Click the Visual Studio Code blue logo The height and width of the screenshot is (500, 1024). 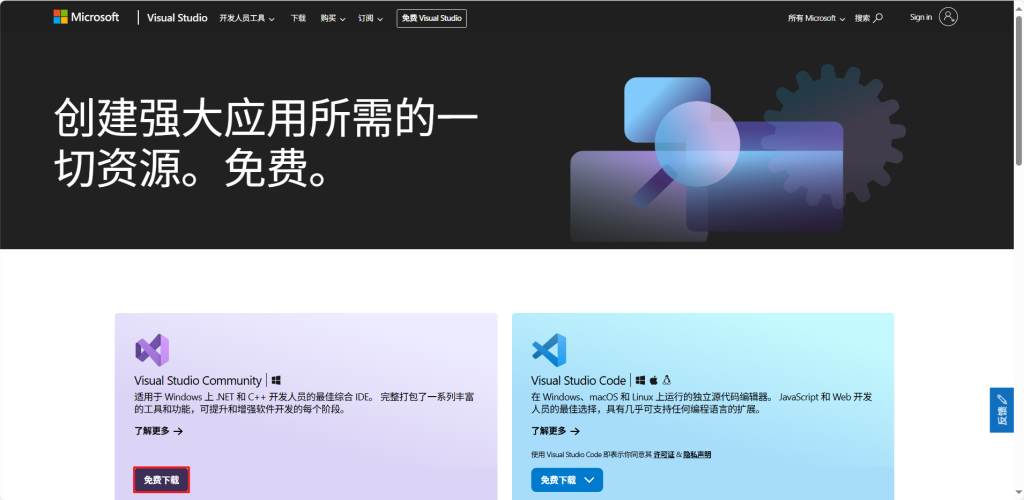coord(549,351)
